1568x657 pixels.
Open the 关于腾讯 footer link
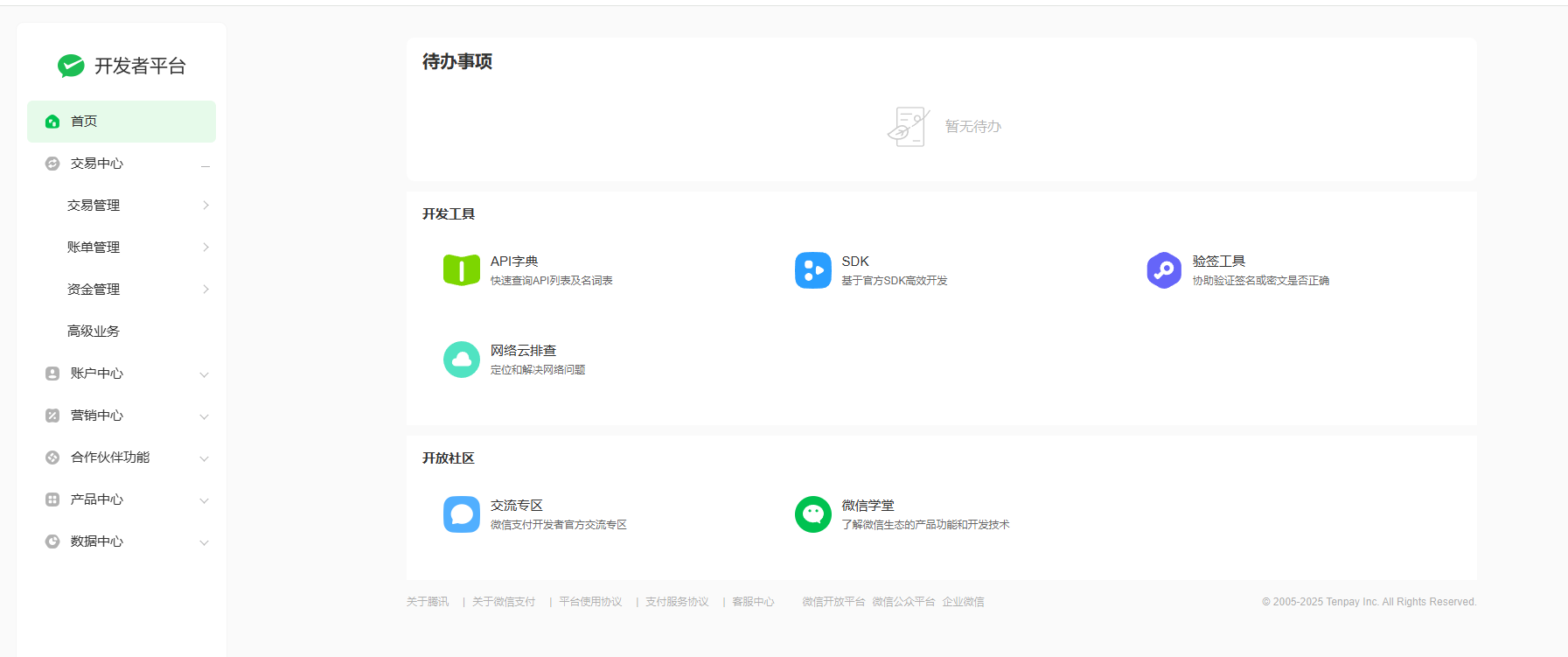(428, 602)
